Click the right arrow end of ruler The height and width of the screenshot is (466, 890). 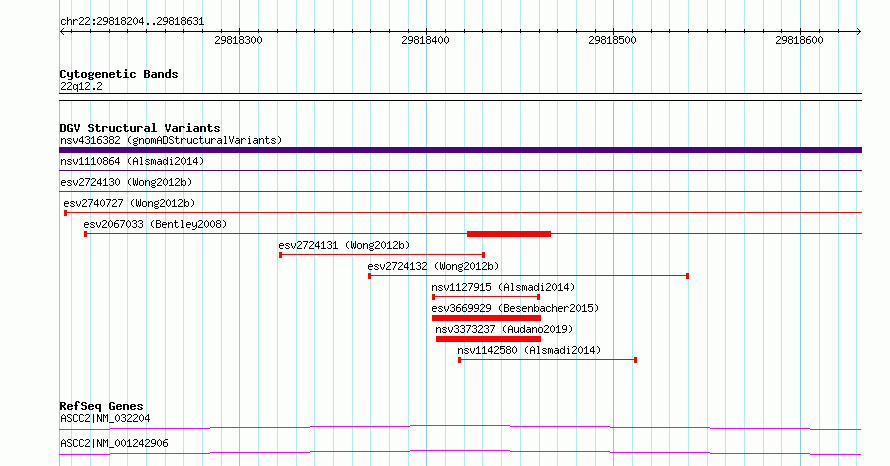coord(859,32)
